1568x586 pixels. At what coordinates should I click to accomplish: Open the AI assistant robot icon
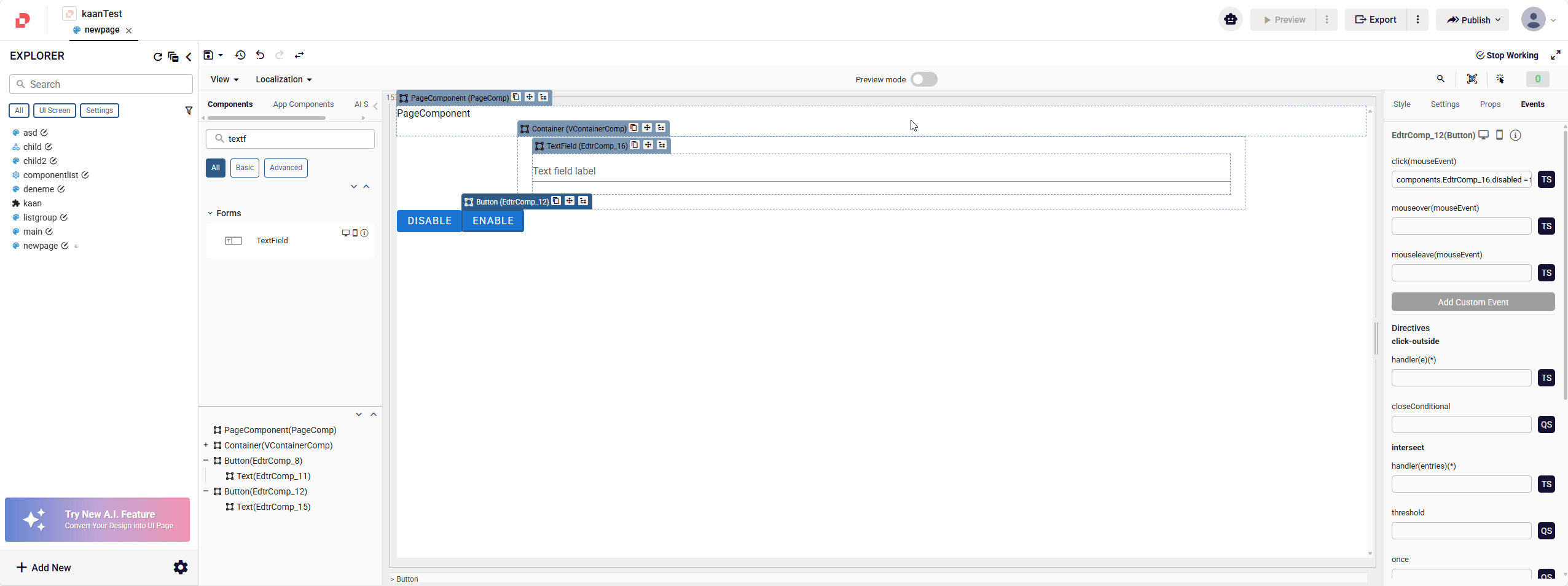tap(1230, 20)
